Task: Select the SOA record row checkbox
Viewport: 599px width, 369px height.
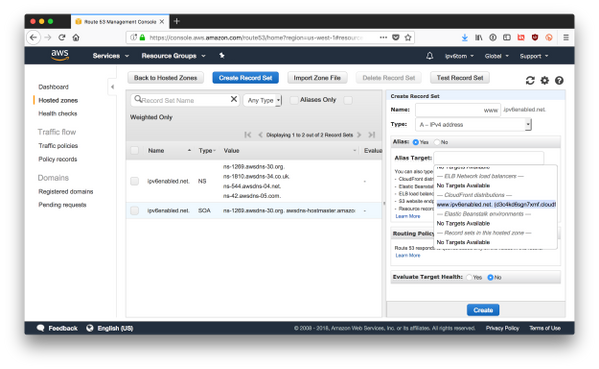Action: click(x=134, y=210)
